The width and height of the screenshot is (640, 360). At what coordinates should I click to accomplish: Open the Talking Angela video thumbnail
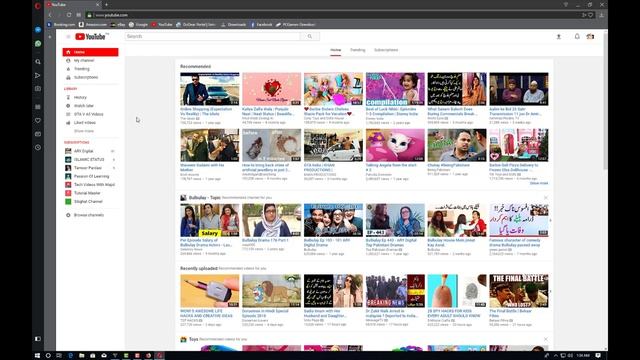(x=395, y=145)
